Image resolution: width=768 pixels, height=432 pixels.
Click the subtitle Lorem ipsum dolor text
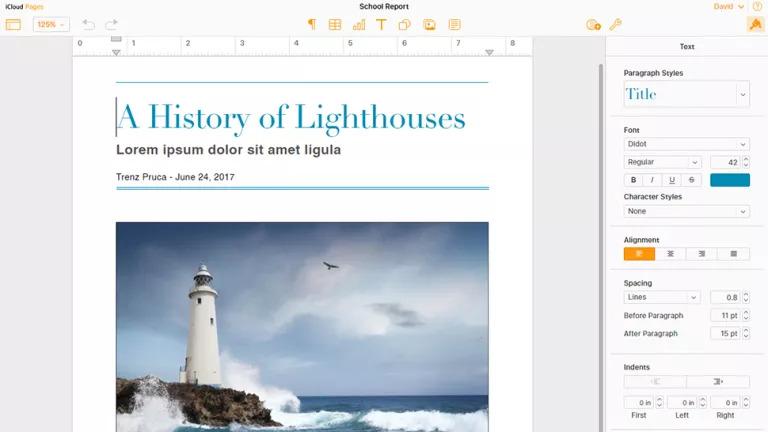click(x=228, y=150)
